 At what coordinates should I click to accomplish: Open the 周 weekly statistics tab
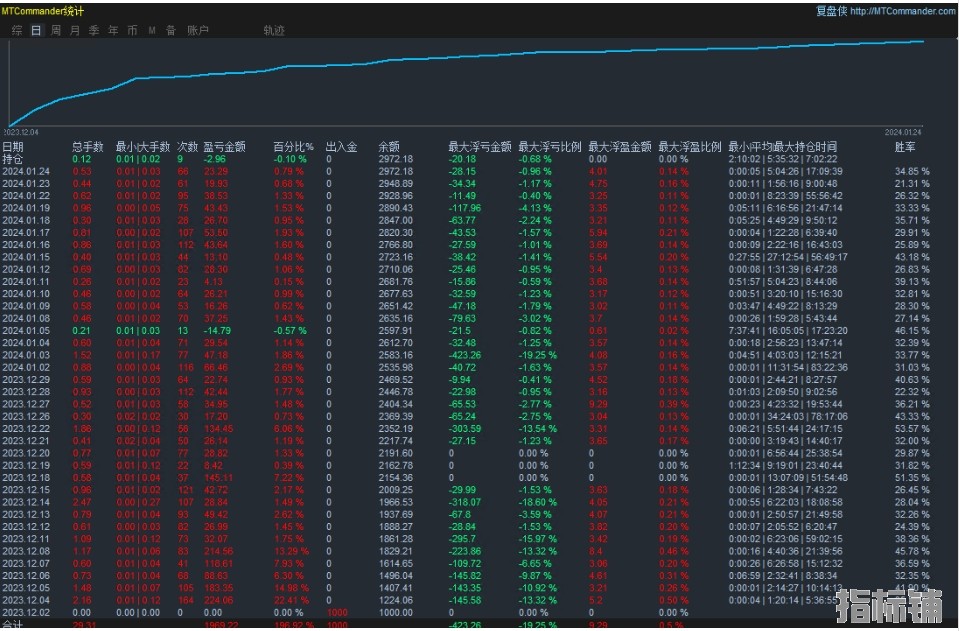56,30
